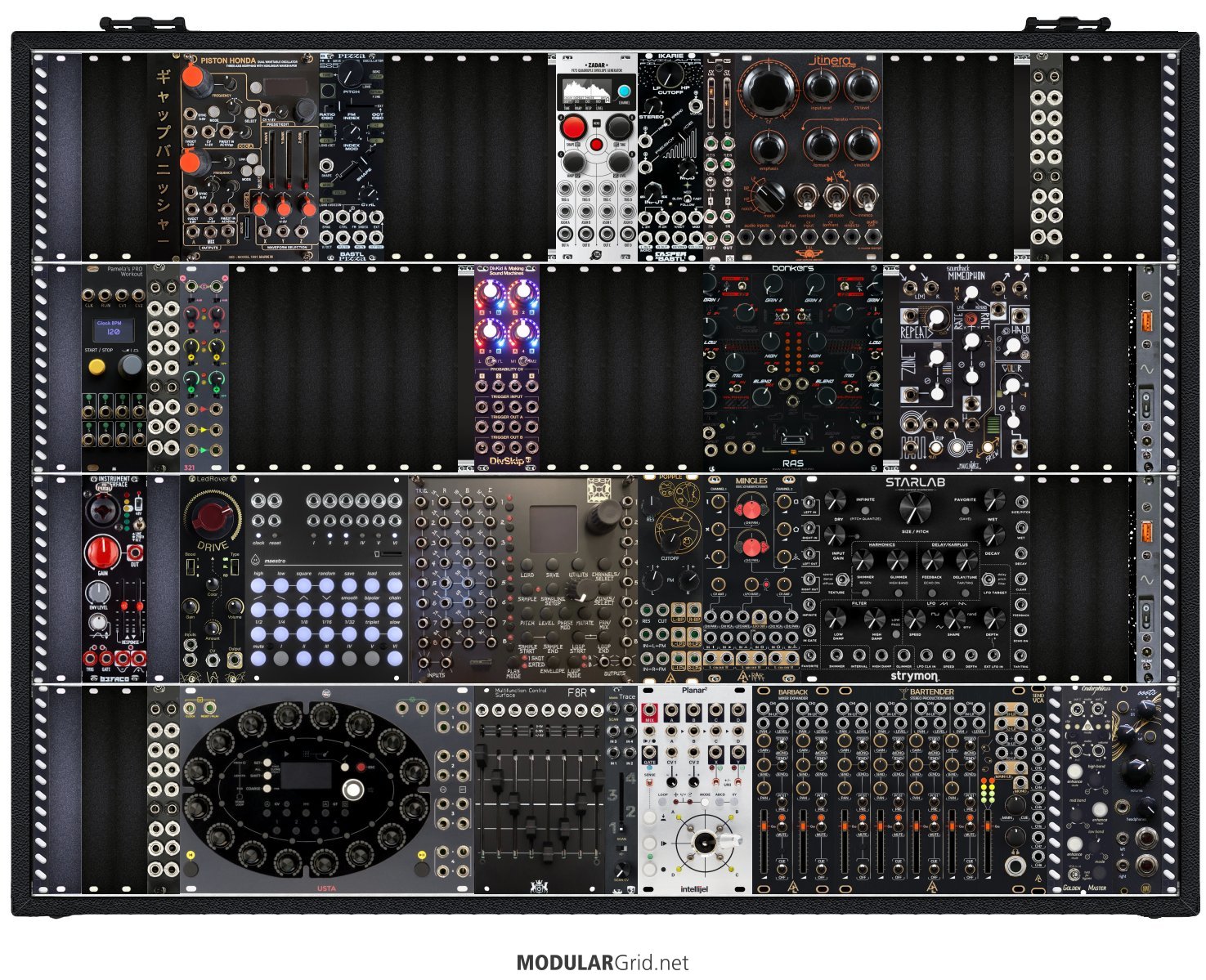Open the Ikarie twin auto filter module
Viewport: 1206px width, 980px height.
[x=670, y=157]
